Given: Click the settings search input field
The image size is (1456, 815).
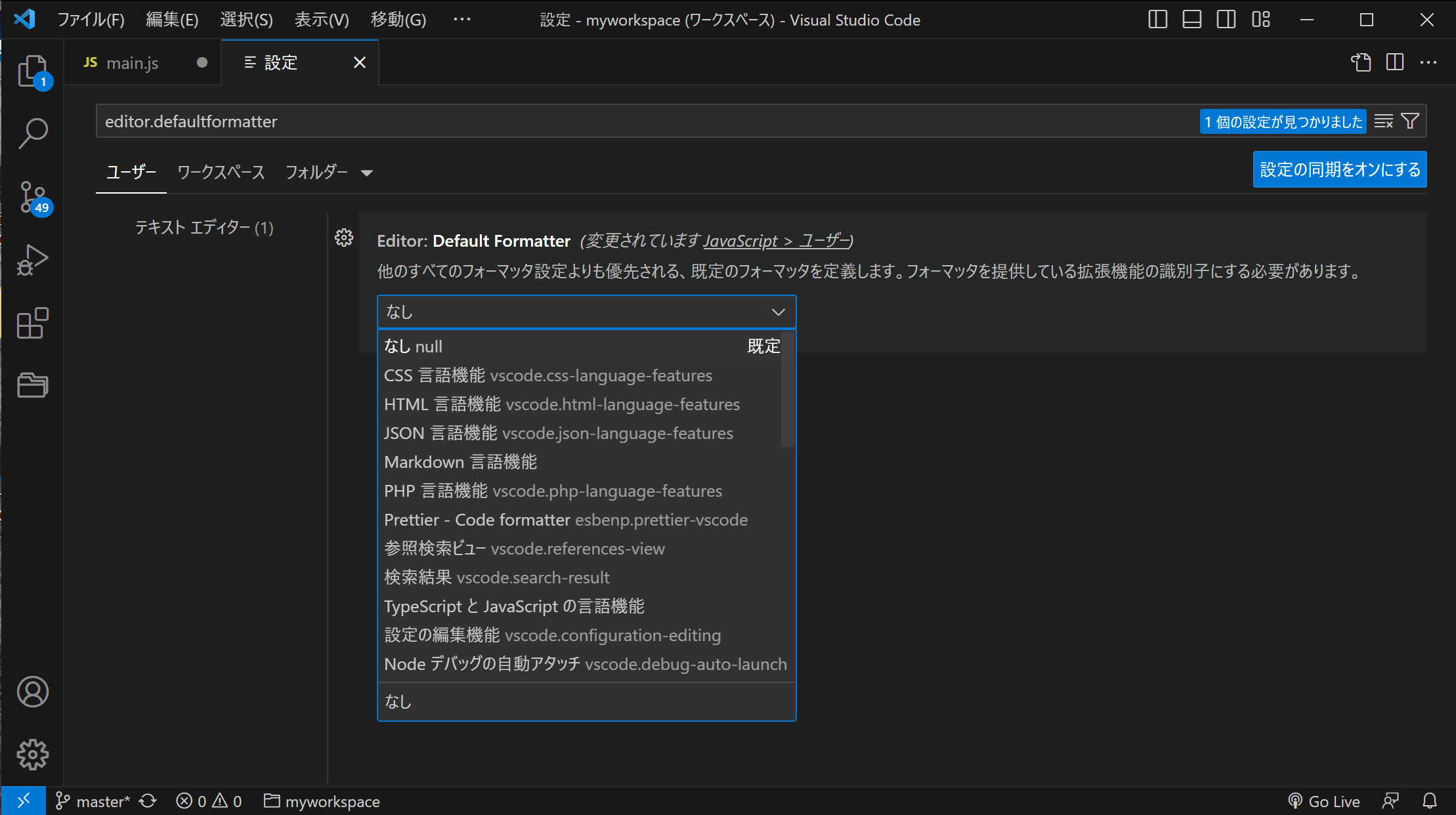Looking at the screenshot, I should coord(647,121).
